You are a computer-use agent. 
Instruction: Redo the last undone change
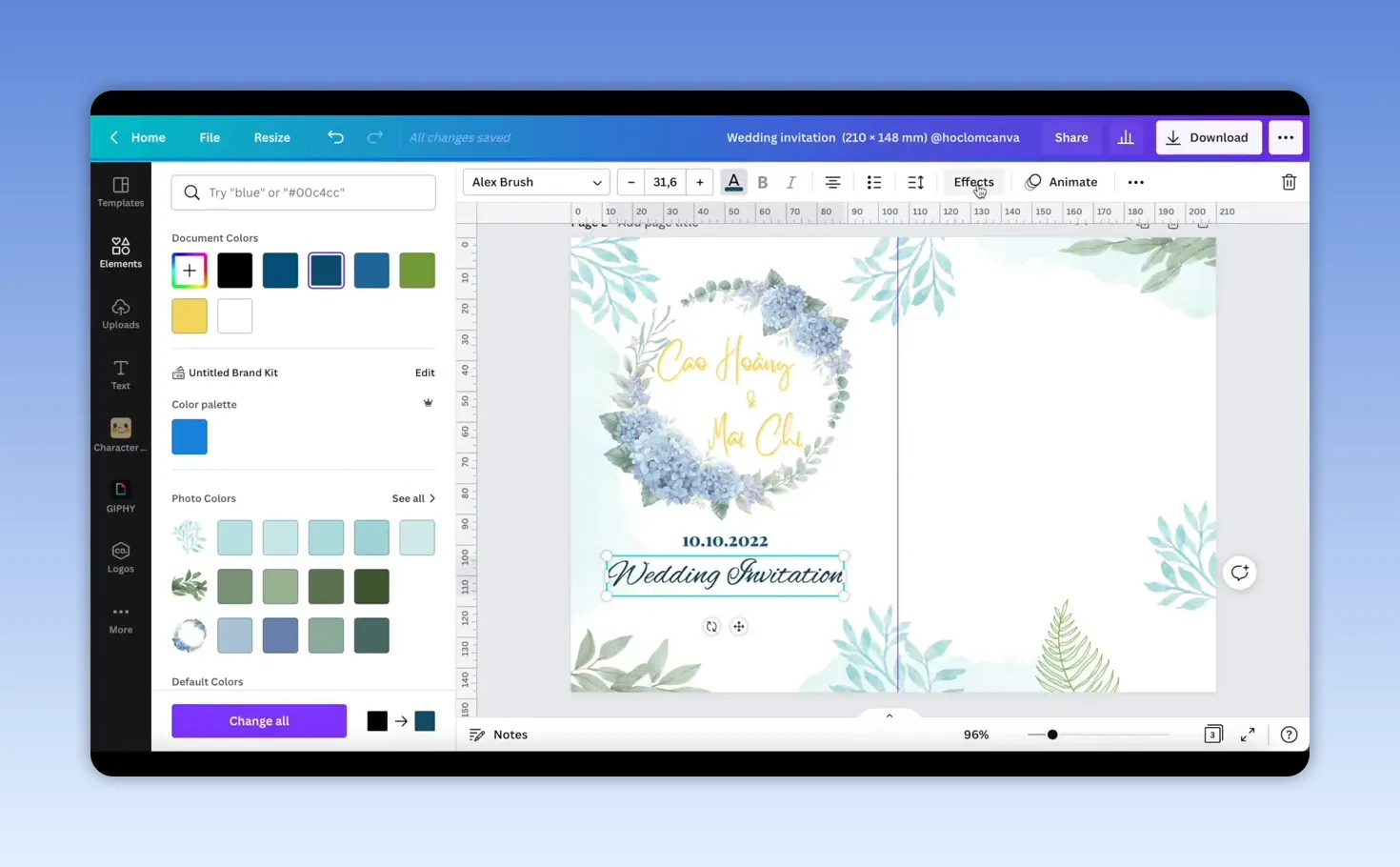coord(375,137)
